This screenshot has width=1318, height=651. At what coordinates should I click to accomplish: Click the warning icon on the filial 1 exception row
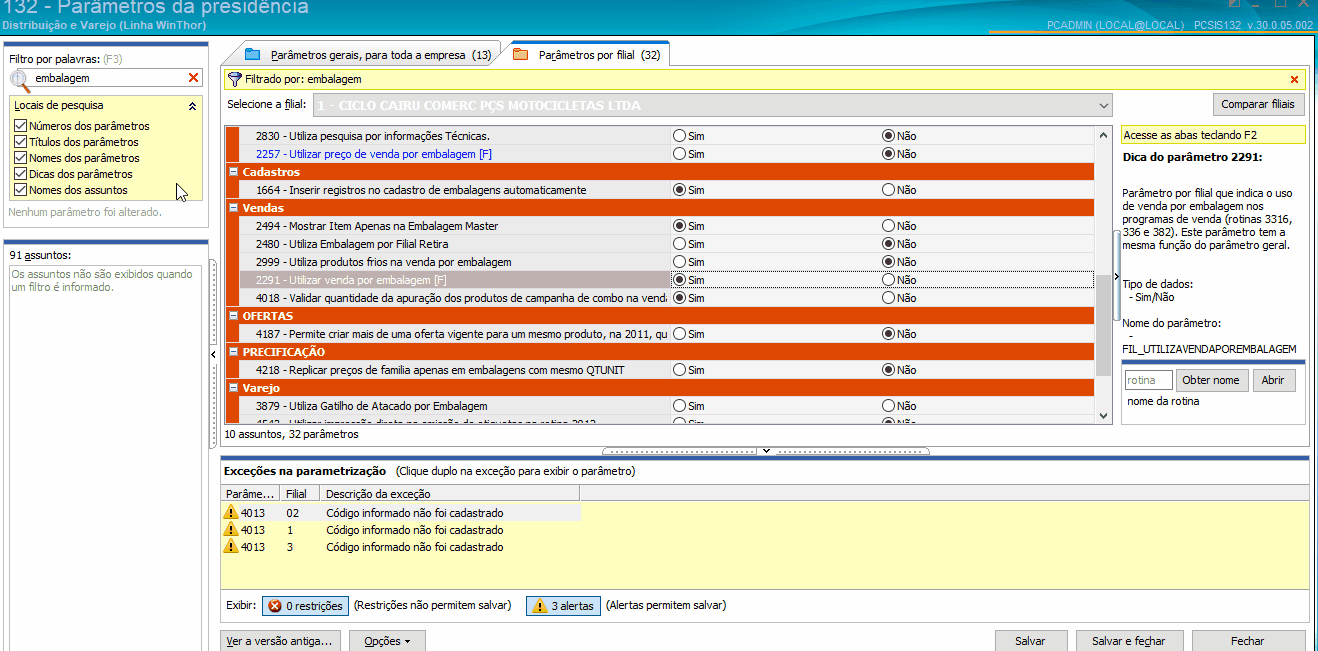point(231,530)
